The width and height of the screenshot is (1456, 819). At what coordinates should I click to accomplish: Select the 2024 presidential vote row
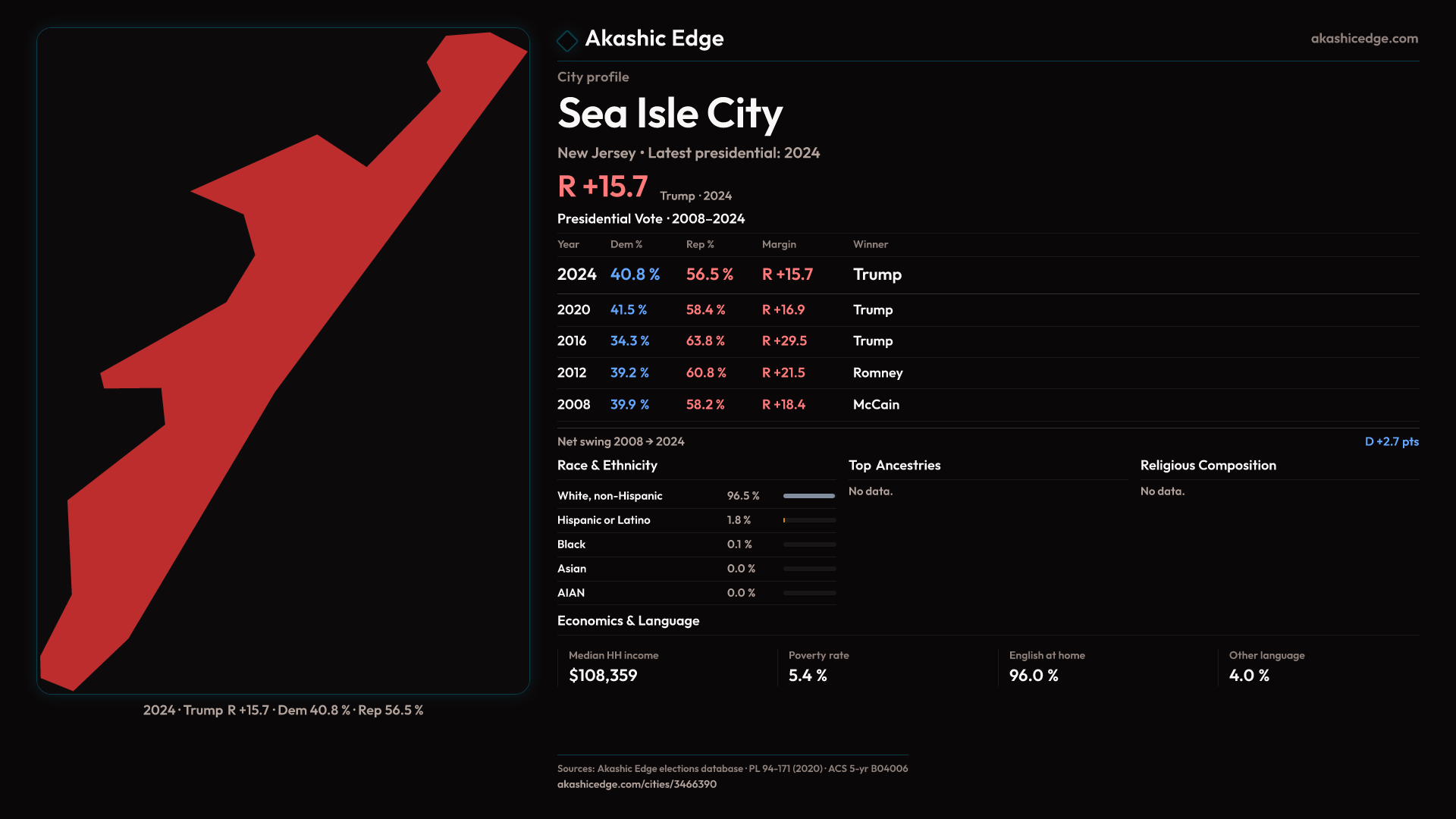(987, 275)
